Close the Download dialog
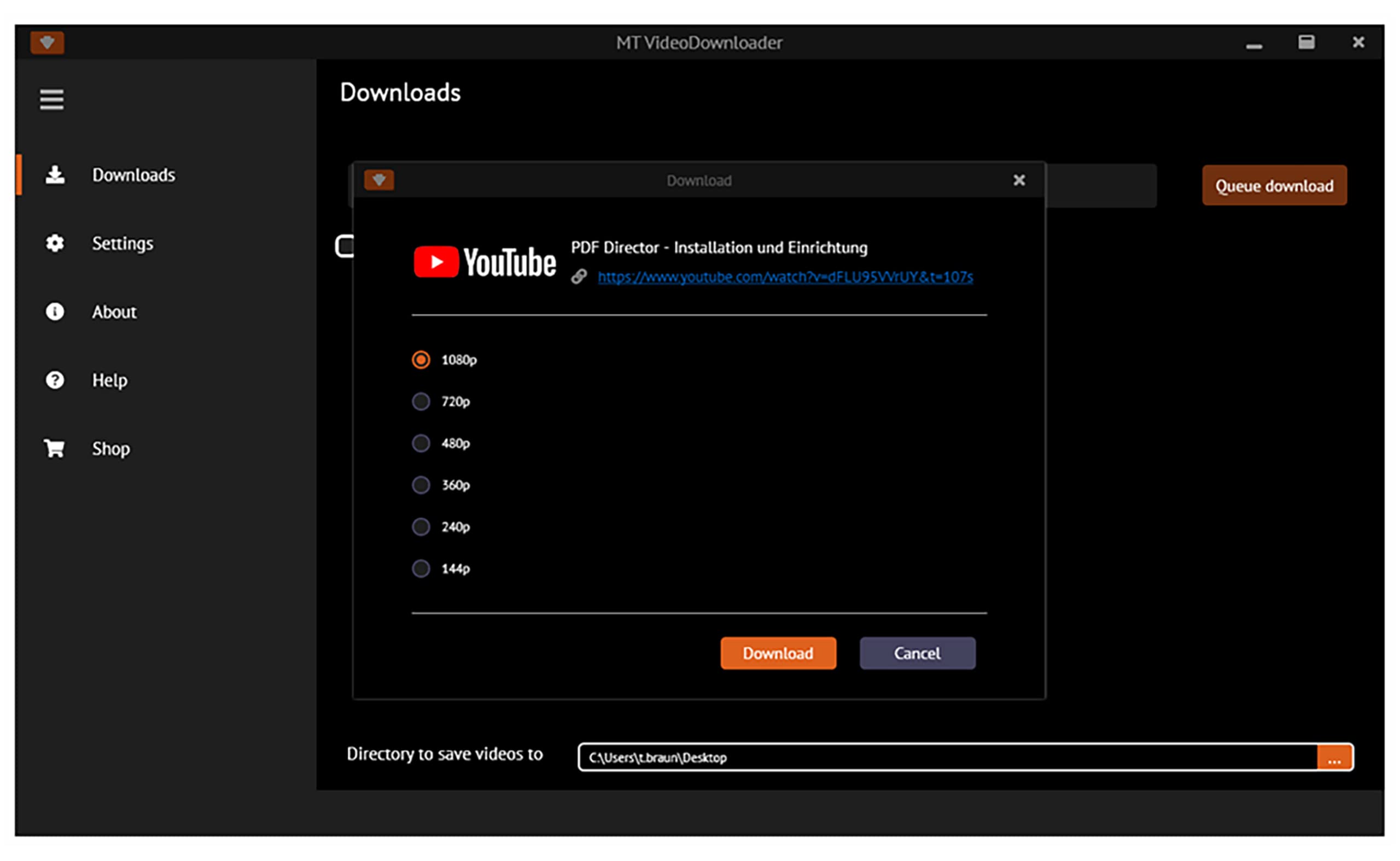This screenshot has width=1400, height=861. pos(1019,180)
